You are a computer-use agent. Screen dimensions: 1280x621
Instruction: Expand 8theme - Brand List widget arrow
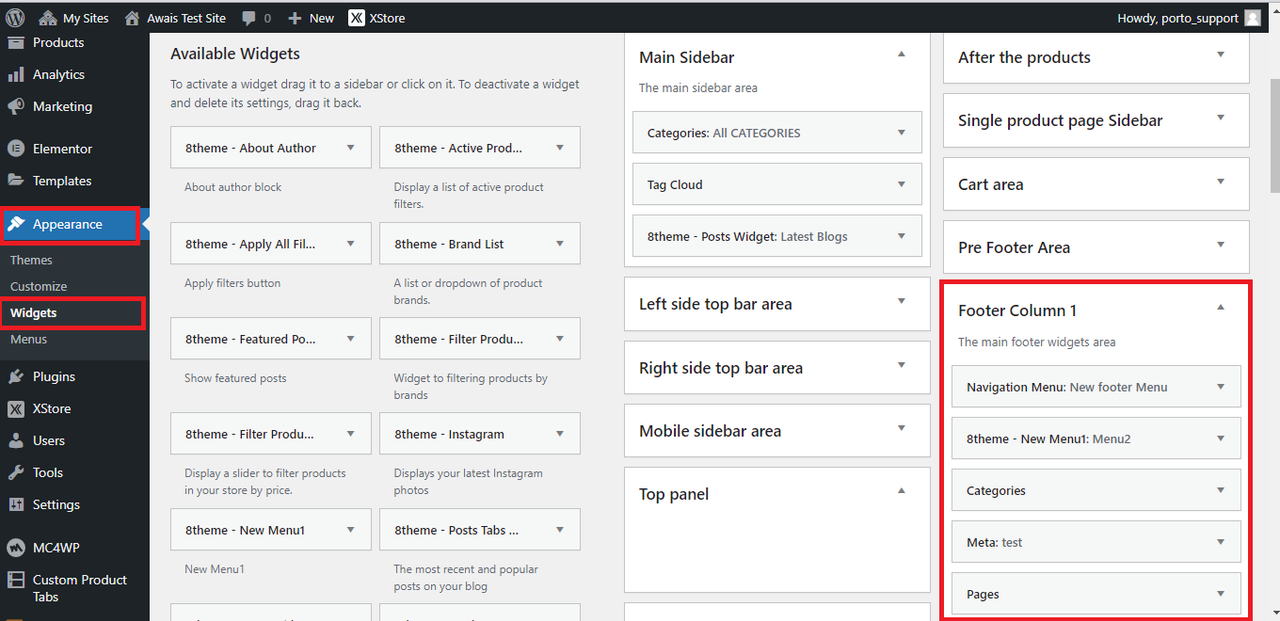(x=559, y=243)
